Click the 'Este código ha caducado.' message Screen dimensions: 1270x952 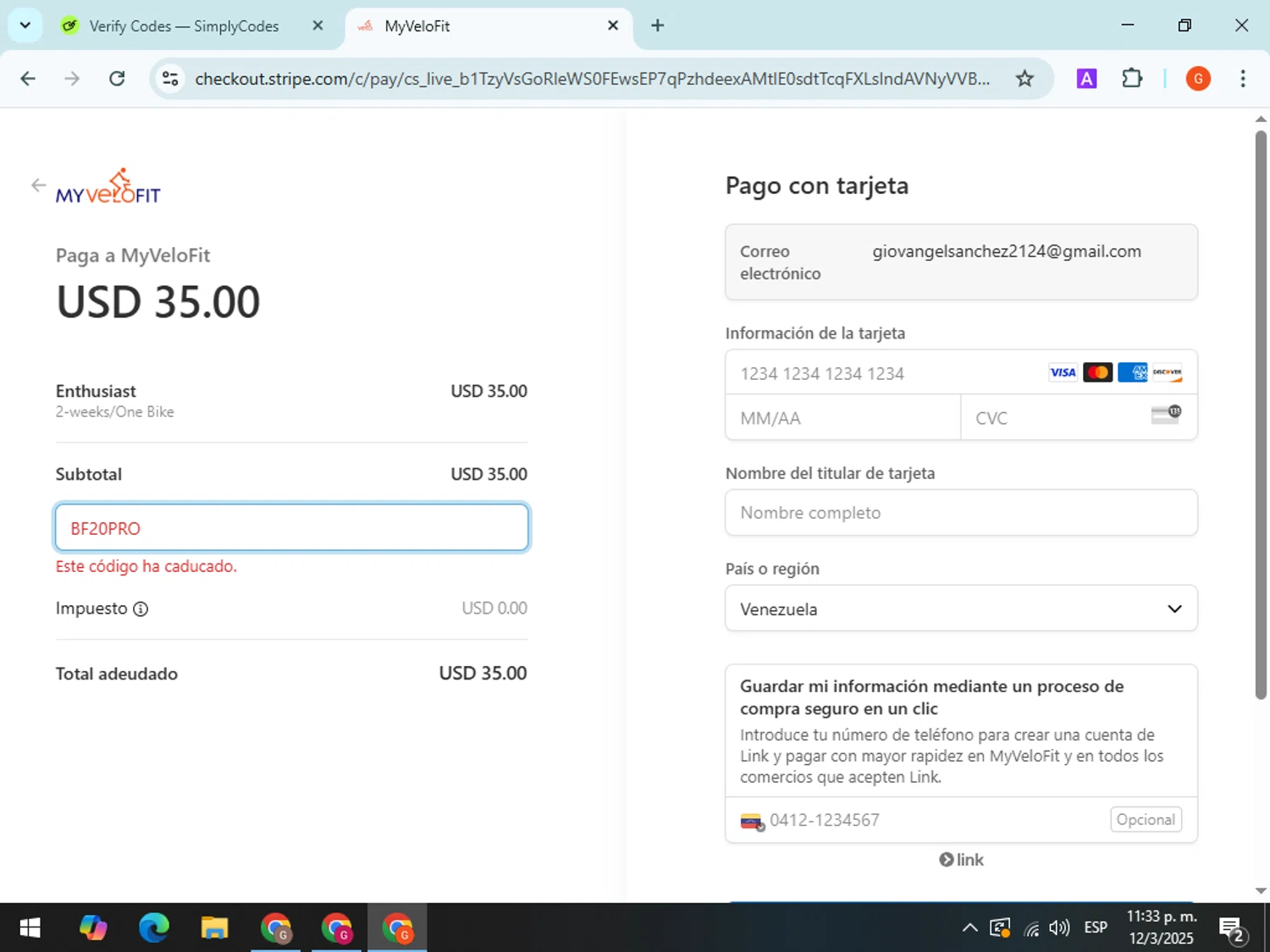(146, 566)
